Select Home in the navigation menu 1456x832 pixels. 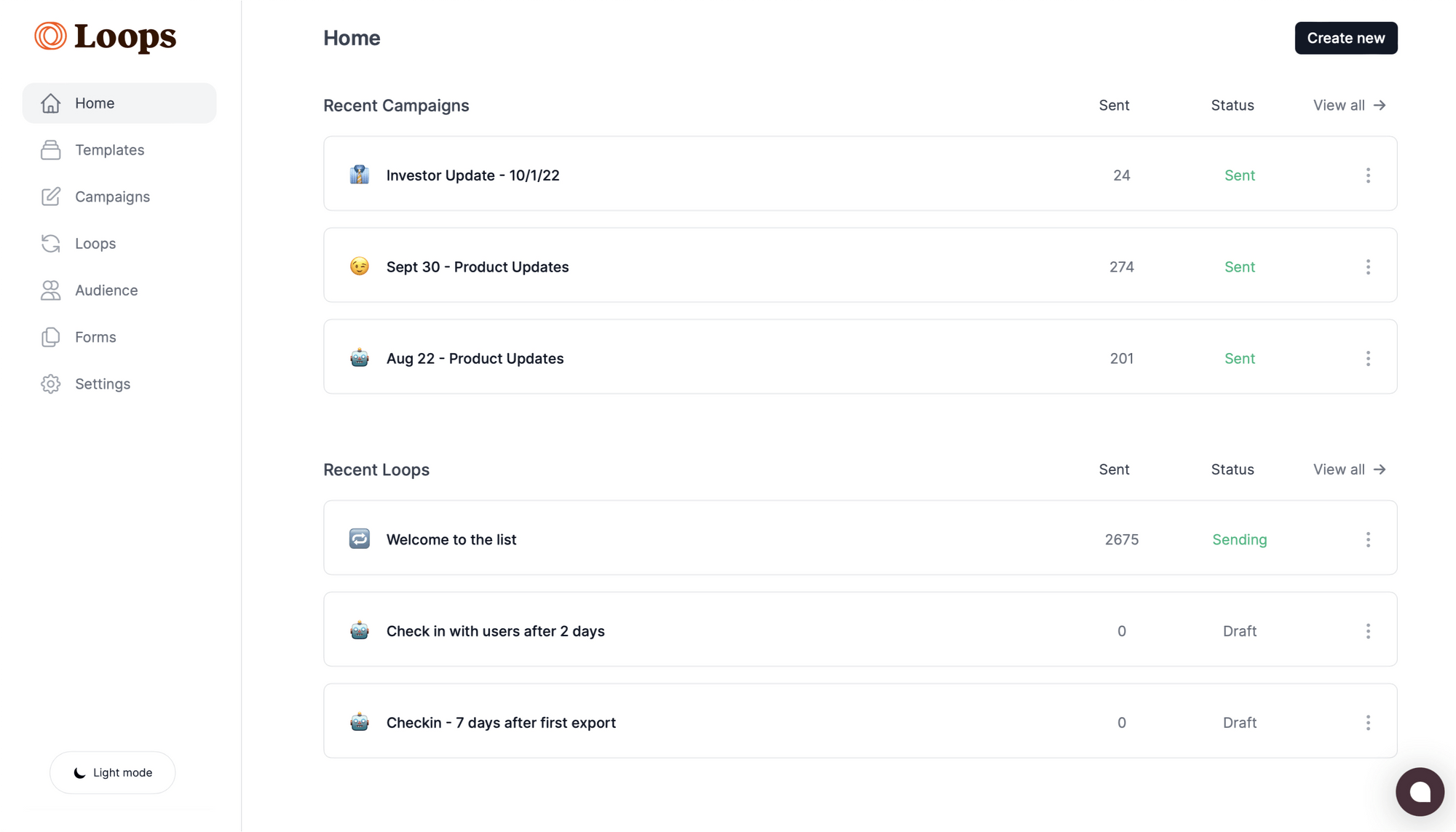[94, 103]
